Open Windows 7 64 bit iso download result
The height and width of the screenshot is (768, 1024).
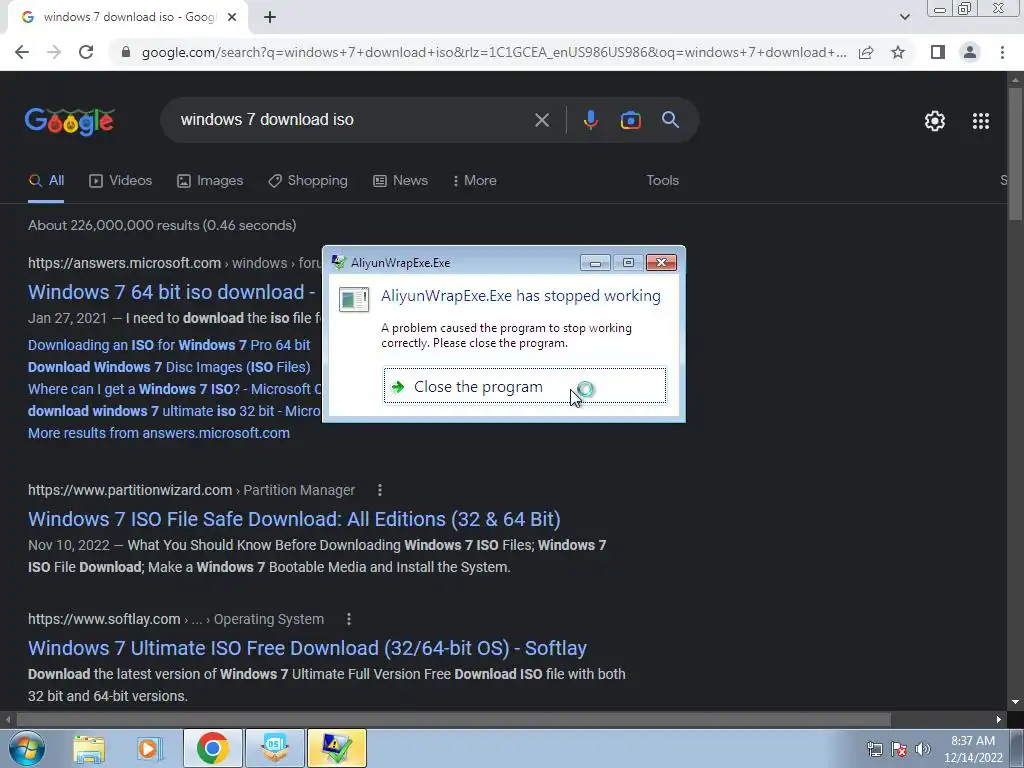(x=171, y=292)
